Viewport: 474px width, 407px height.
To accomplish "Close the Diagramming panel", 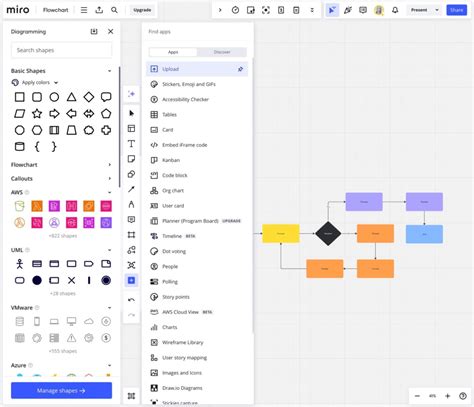I will pos(111,31).
